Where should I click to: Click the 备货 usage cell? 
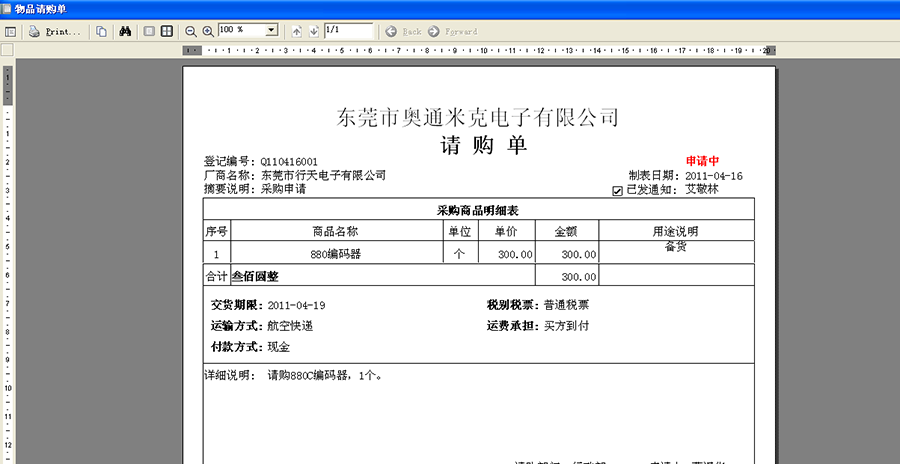click(x=676, y=247)
